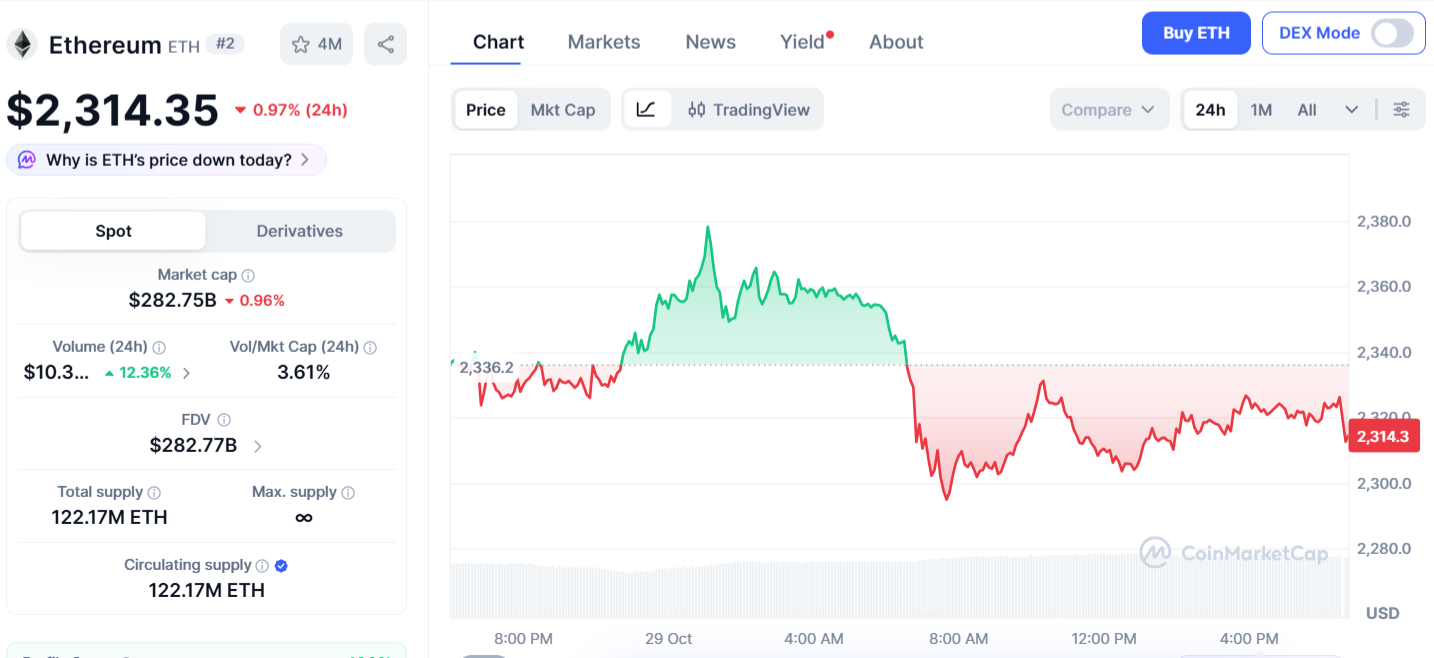Expand FDV details arrow
The height and width of the screenshot is (658, 1434).
[x=258, y=446]
